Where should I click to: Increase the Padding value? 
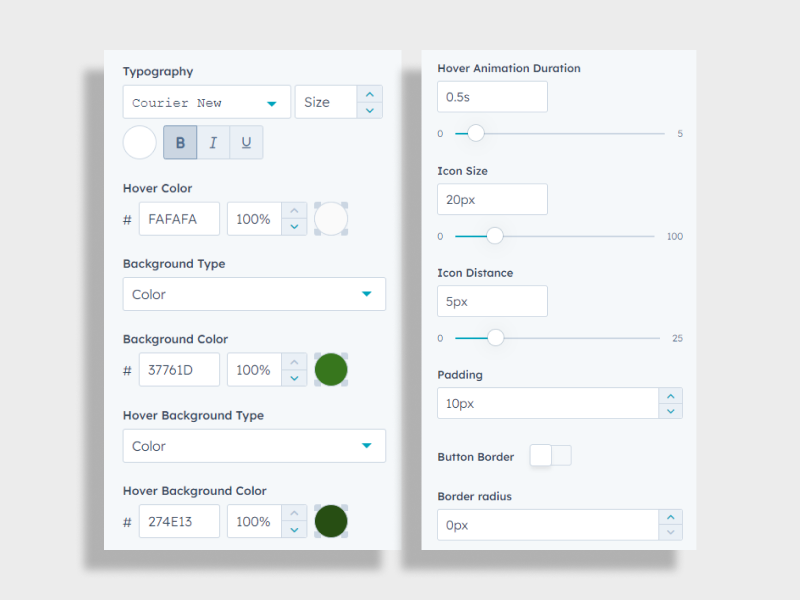pyautogui.click(x=671, y=397)
